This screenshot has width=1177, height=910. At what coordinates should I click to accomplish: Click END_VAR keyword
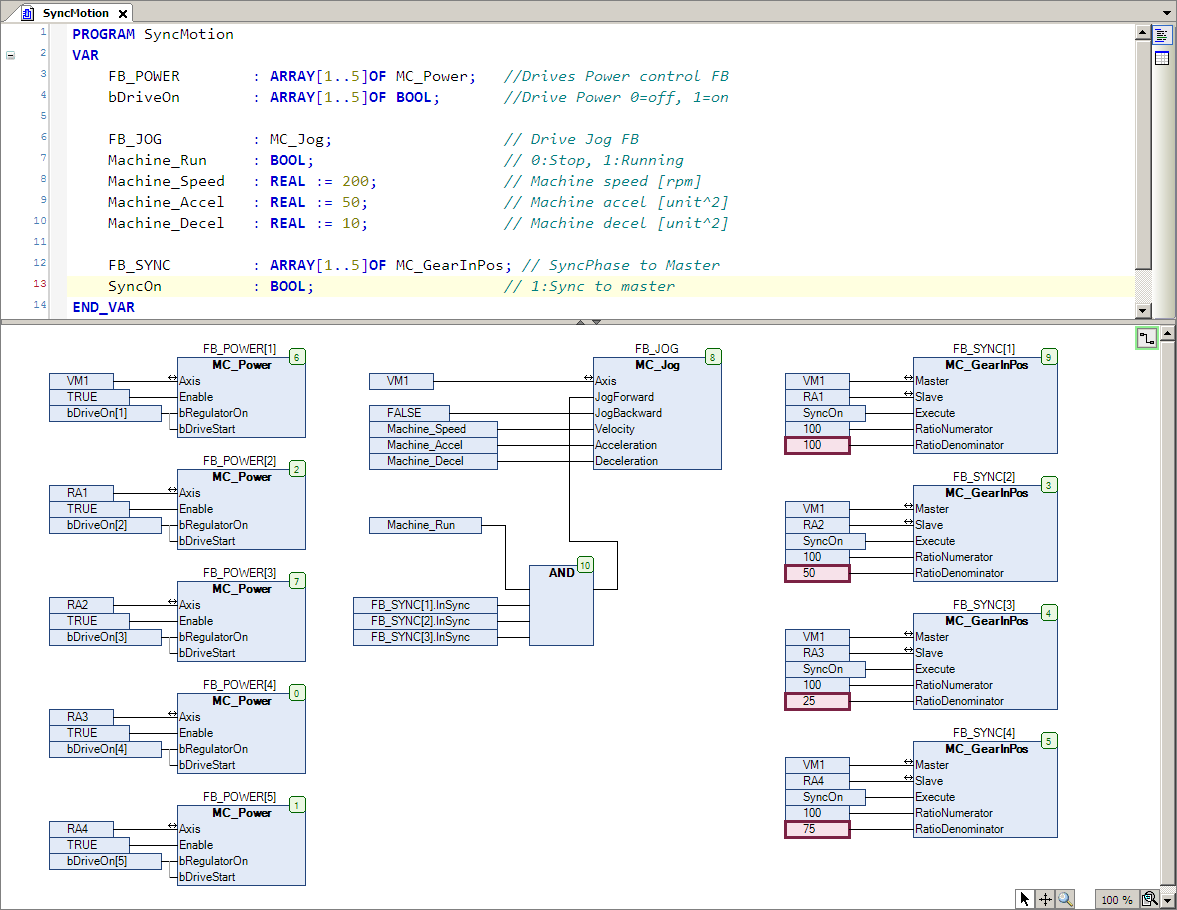point(104,307)
